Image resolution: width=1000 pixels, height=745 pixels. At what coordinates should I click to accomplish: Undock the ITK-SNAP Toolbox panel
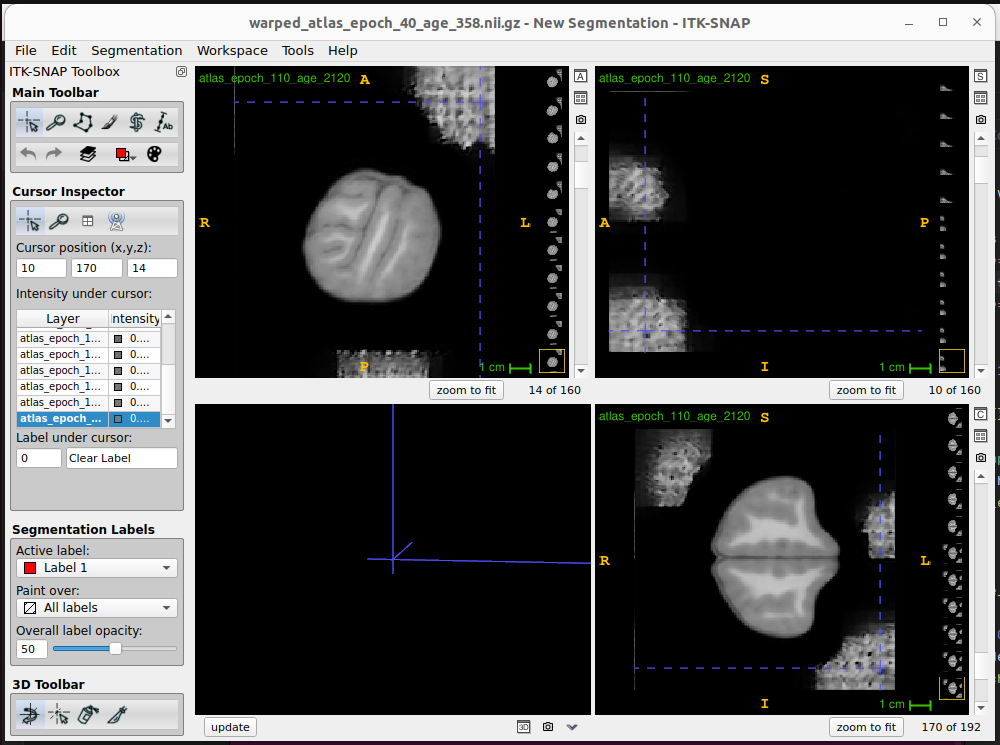click(182, 72)
